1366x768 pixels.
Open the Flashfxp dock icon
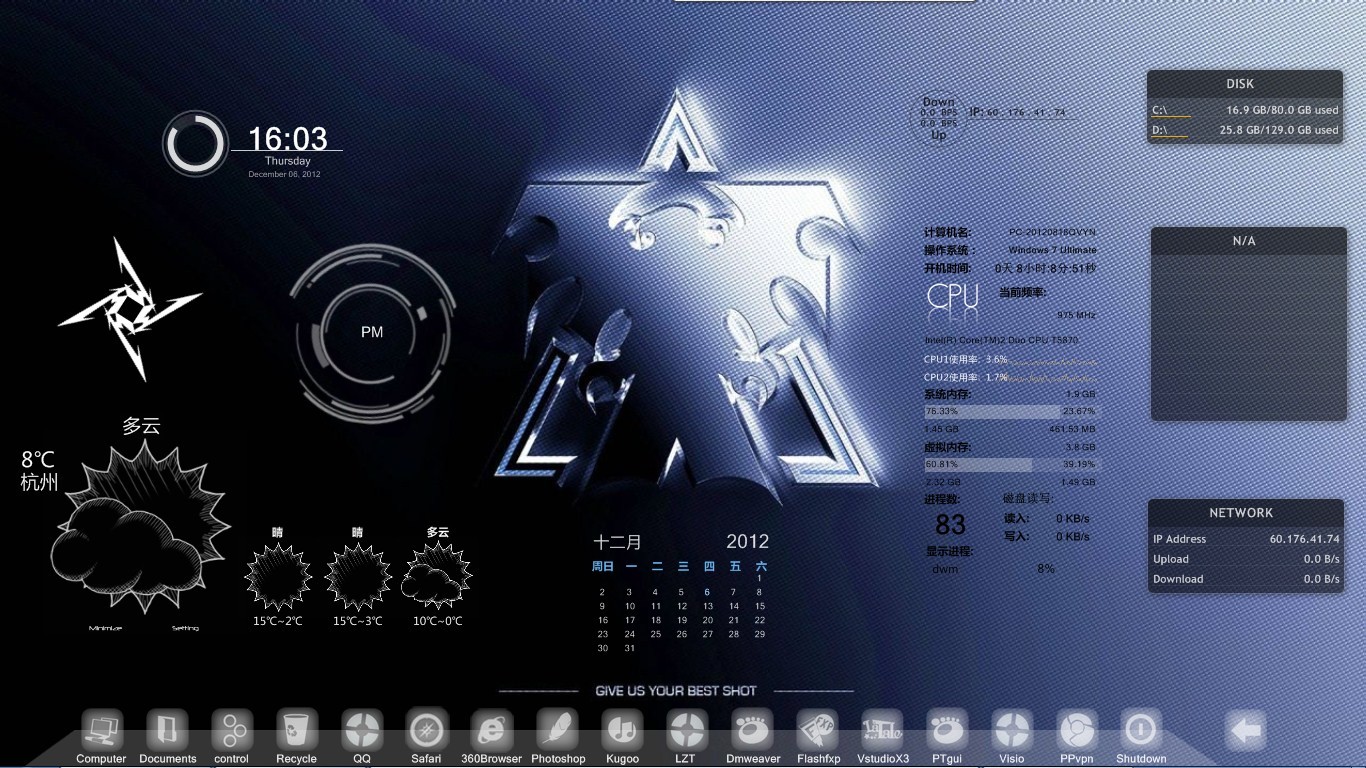[x=818, y=730]
